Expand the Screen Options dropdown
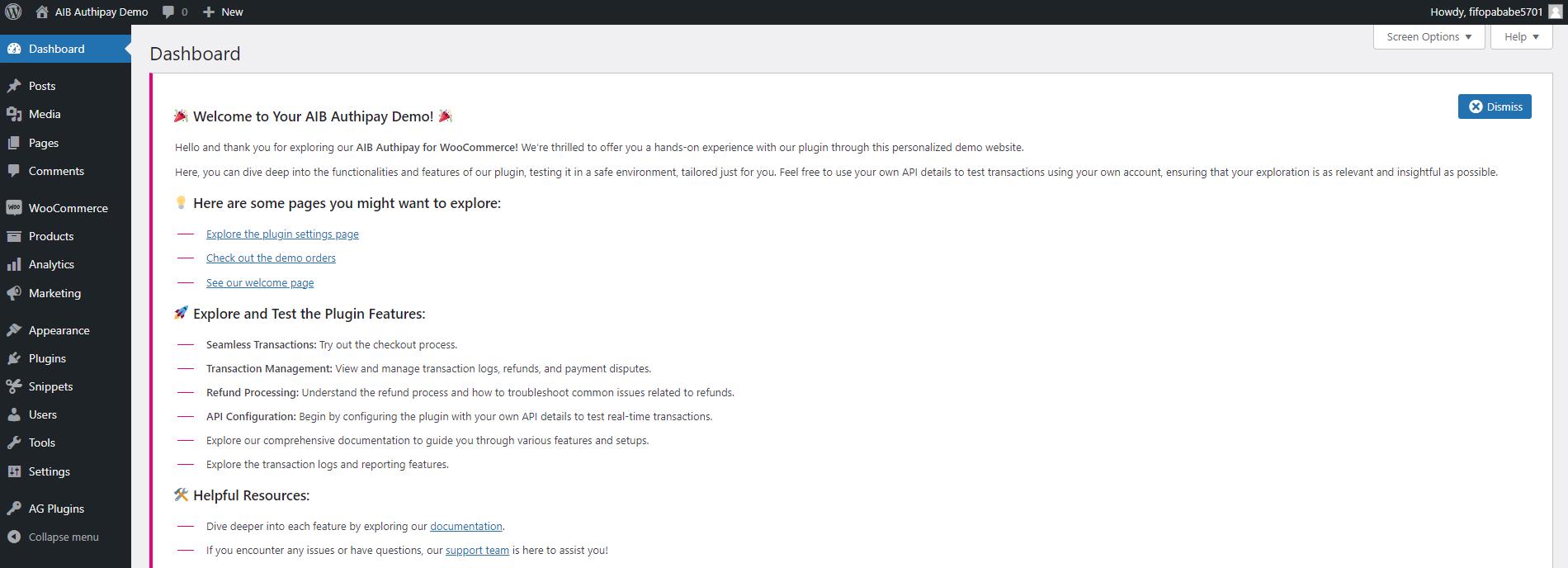1568x568 pixels. click(x=1429, y=36)
